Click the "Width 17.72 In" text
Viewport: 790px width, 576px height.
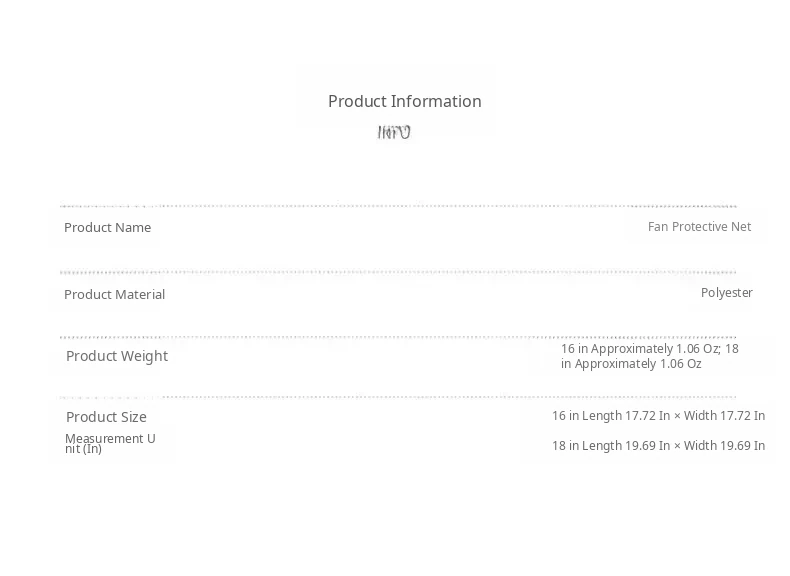tap(724, 416)
